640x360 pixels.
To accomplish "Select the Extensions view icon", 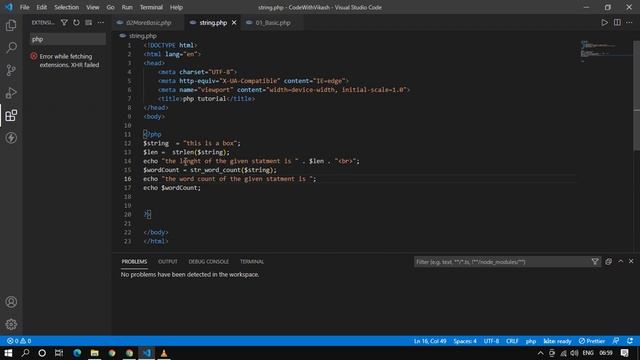I will tap(11, 116).
